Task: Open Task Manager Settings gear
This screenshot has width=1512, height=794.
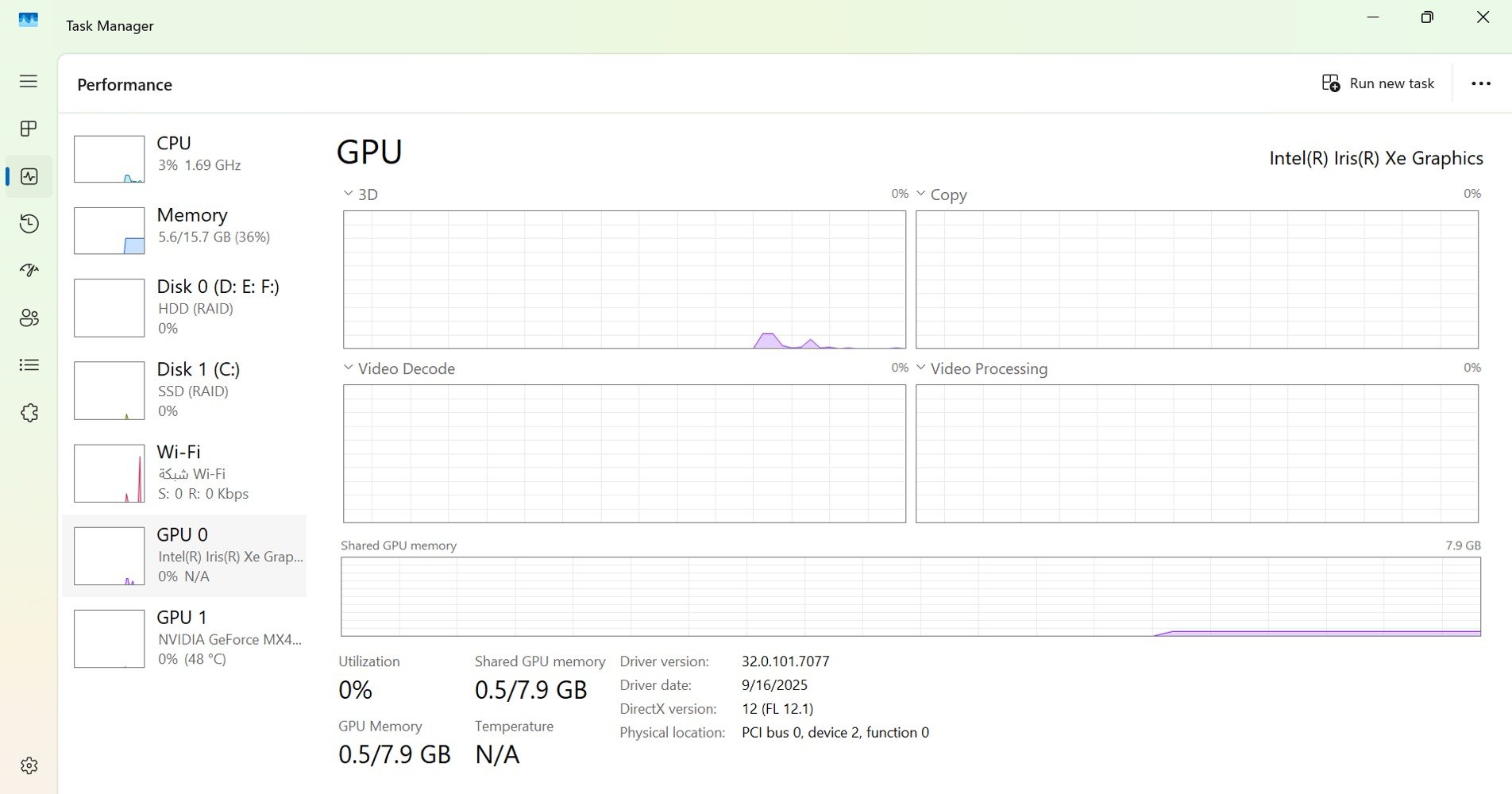Action: (x=29, y=765)
